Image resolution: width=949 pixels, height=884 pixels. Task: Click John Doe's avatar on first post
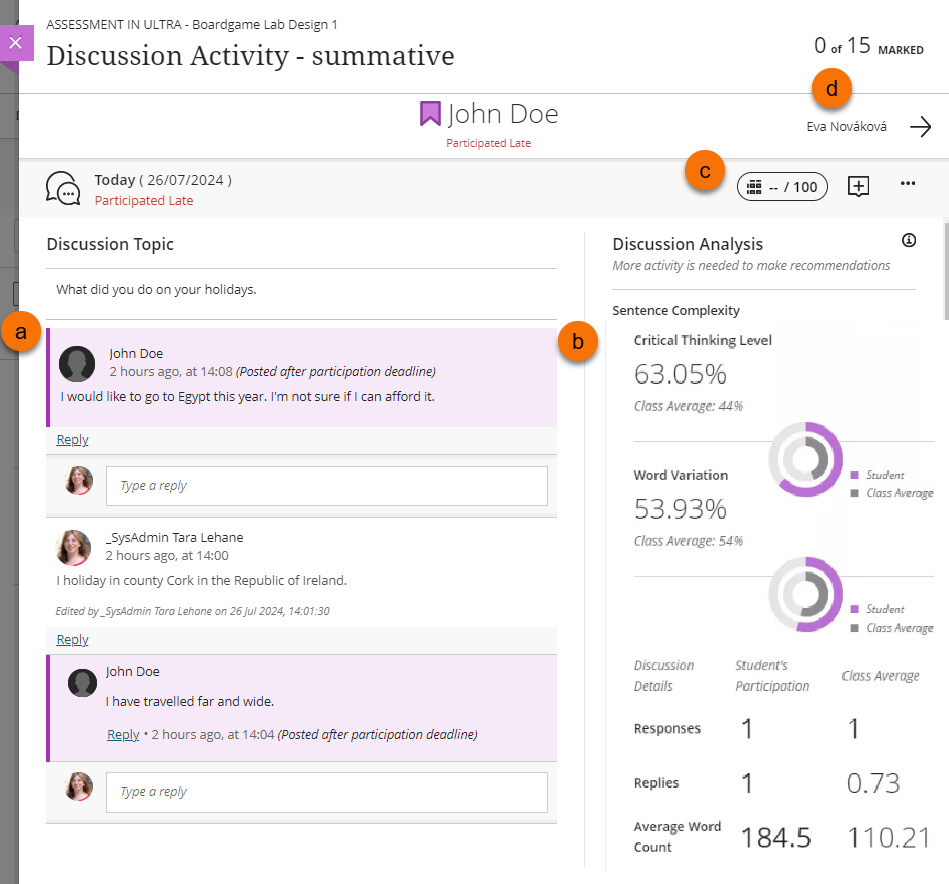77,364
